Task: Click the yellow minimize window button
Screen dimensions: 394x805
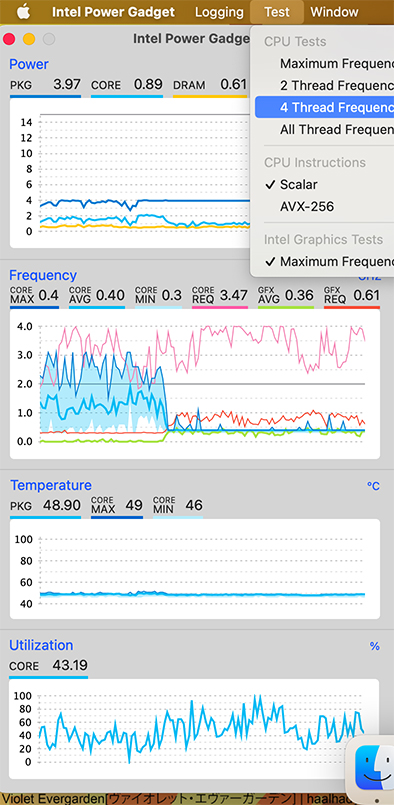Action: click(x=29, y=39)
